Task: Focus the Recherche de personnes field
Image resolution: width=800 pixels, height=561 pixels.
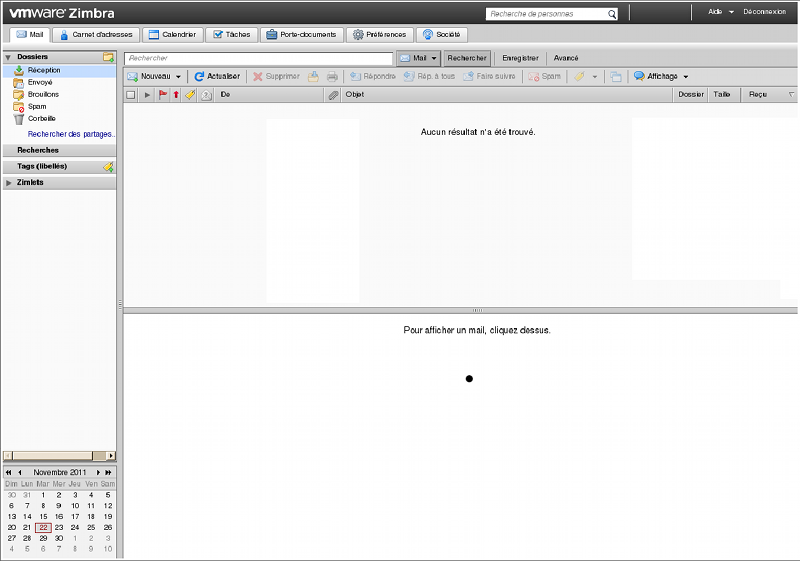Action: point(546,14)
